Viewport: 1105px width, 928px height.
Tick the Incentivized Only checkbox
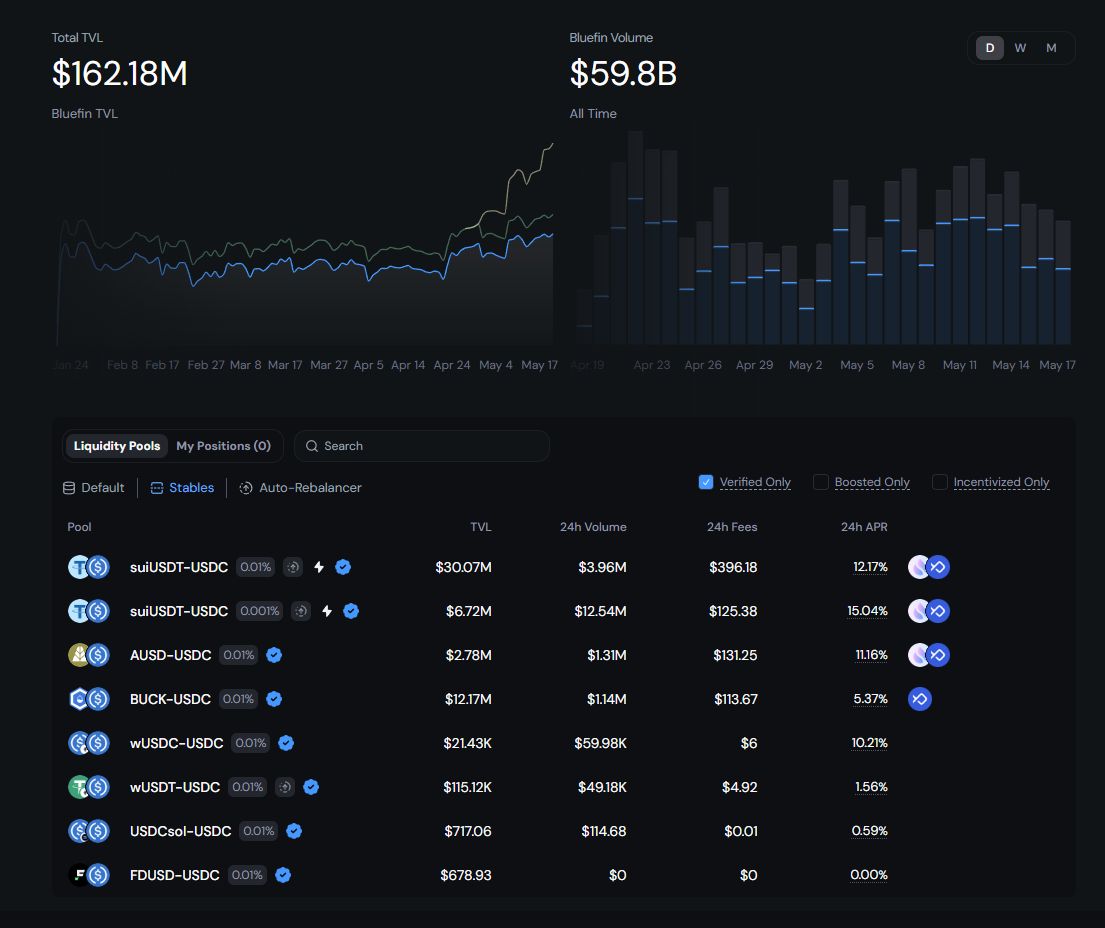[940, 482]
